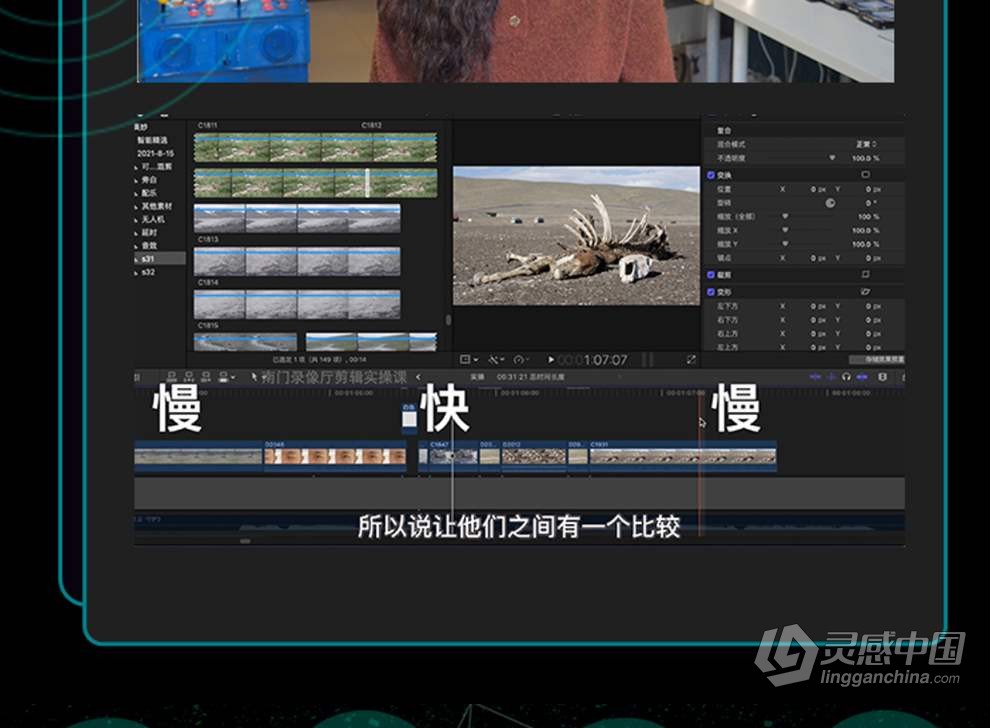This screenshot has width=990, height=728.
Task: Click the horizontal scrollbar at timeline bottom
Action: click(245, 541)
